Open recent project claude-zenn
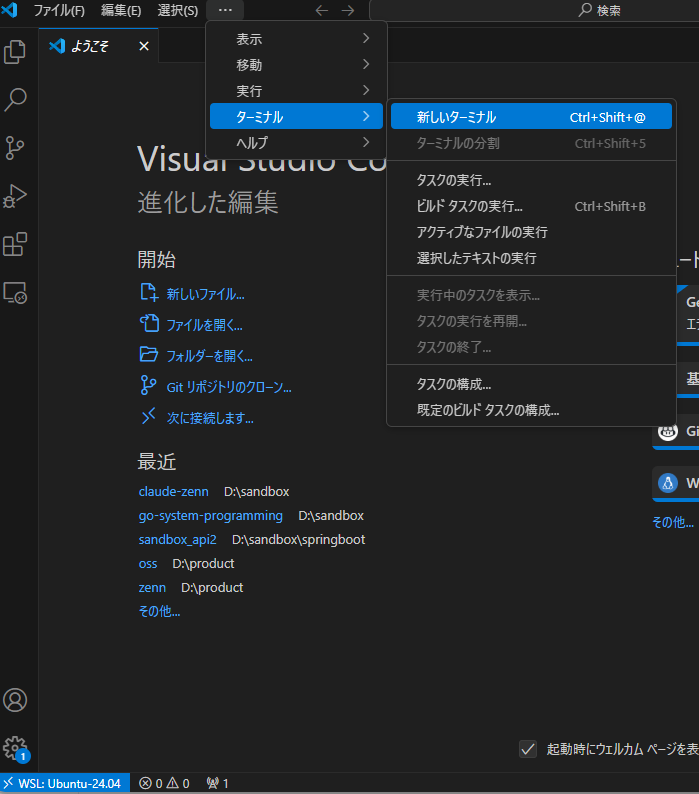Image resolution: width=699 pixels, height=794 pixels. pos(174,492)
